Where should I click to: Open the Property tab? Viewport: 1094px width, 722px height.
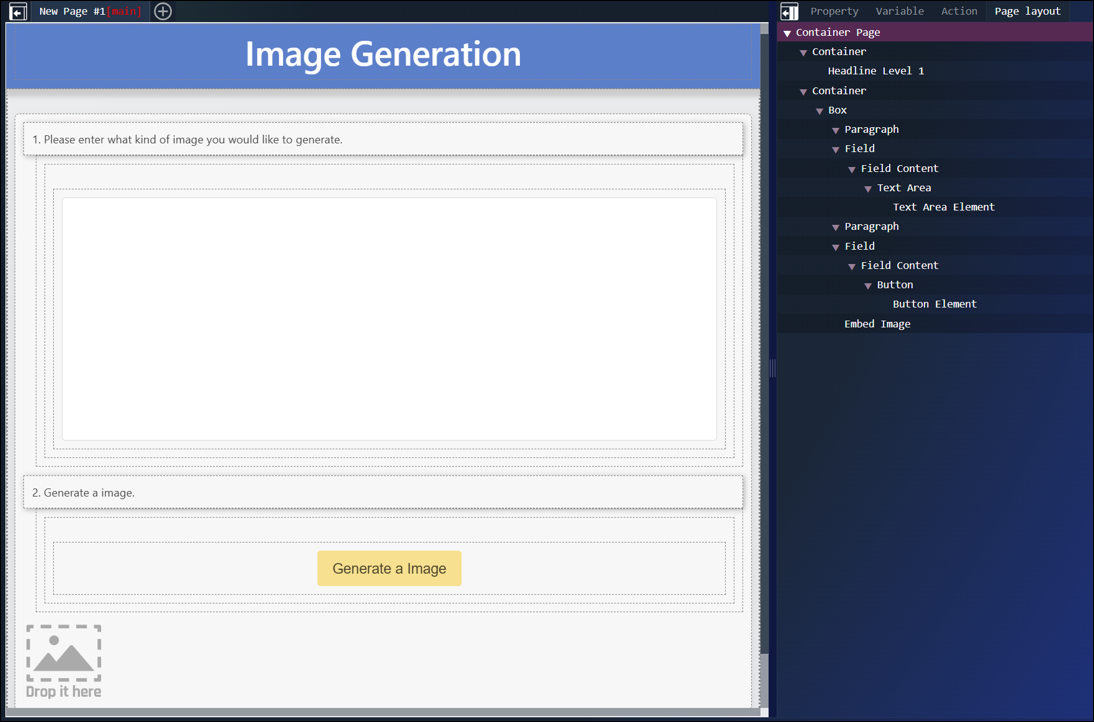tap(834, 11)
